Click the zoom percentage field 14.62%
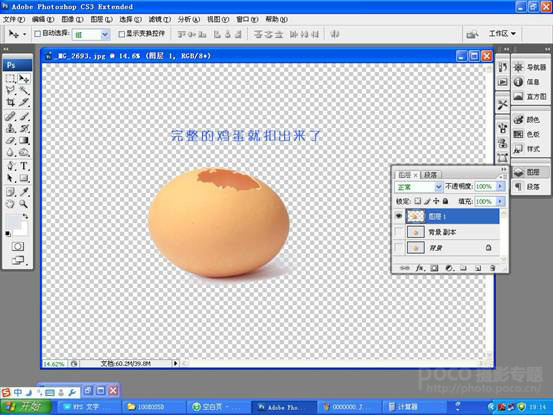The image size is (553, 415). (x=54, y=364)
